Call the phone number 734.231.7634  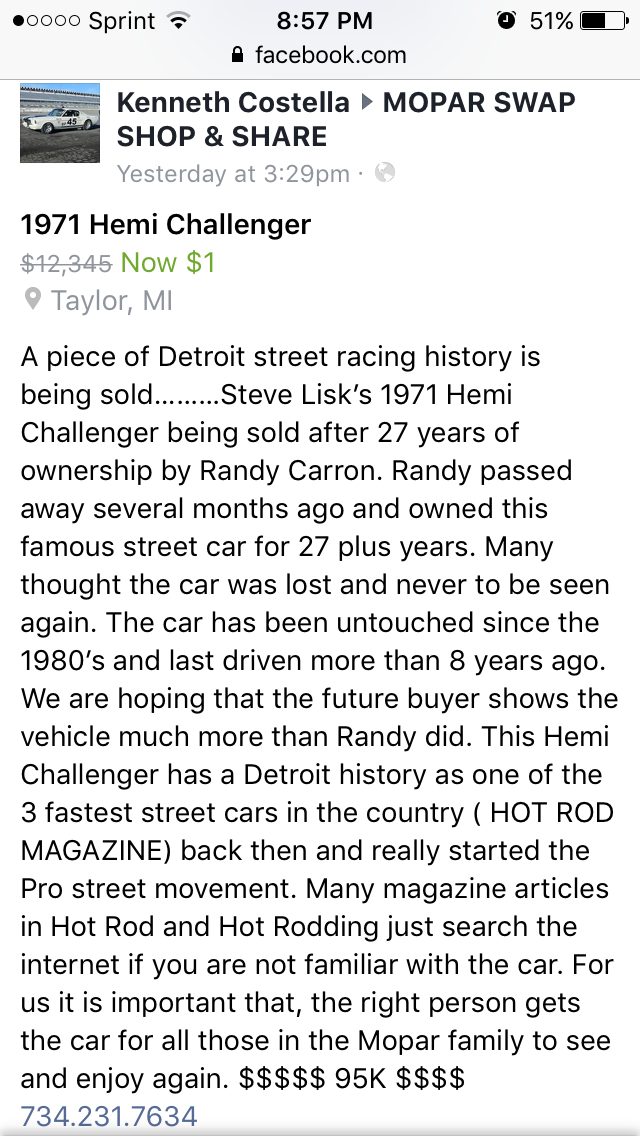(109, 1116)
